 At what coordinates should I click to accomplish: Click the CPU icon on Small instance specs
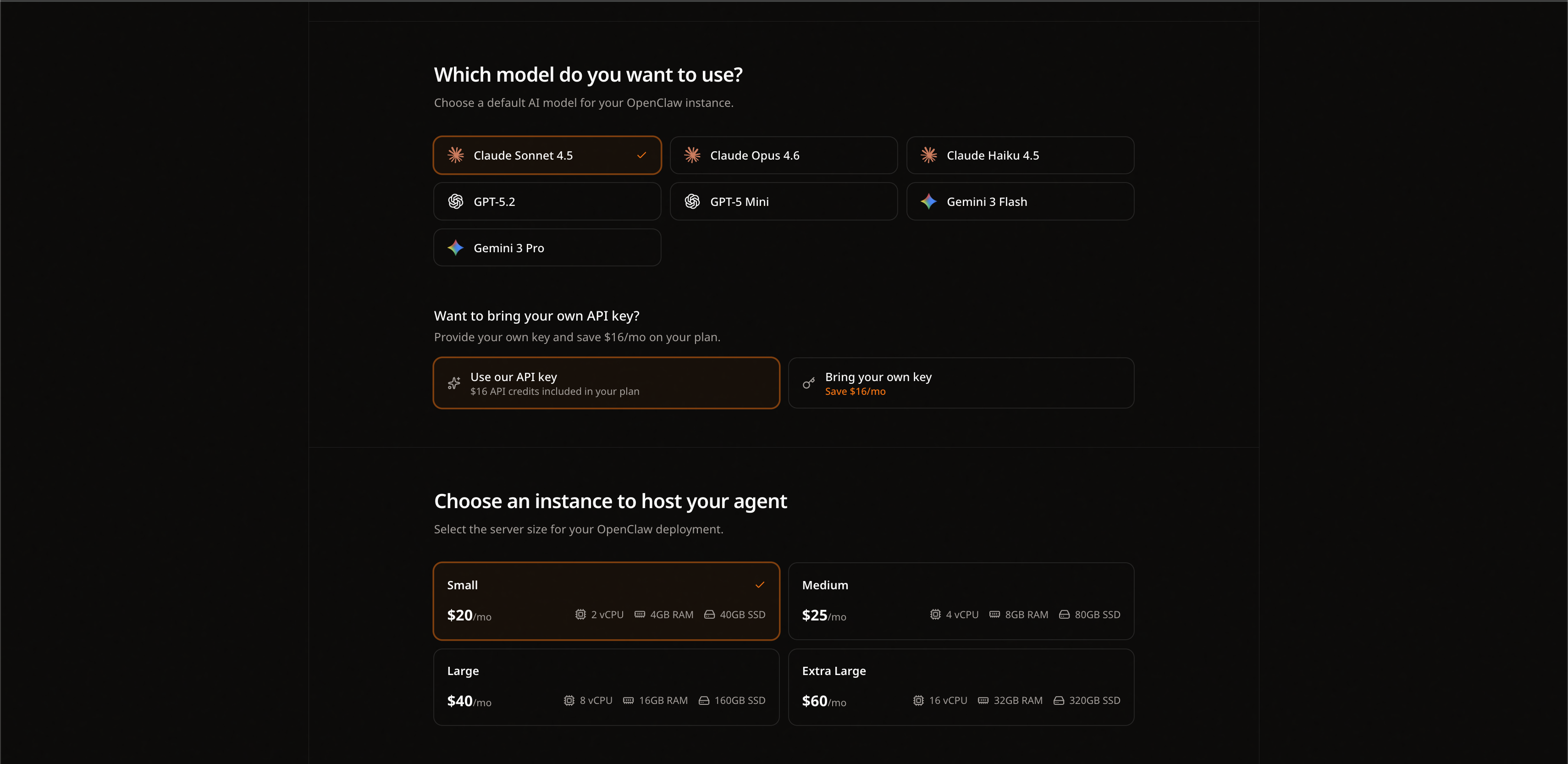pos(579,615)
